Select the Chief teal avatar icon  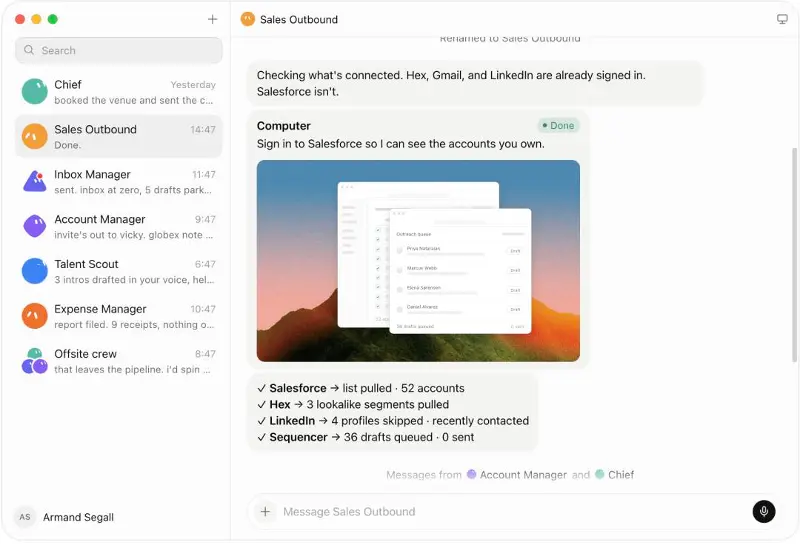point(35,91)
